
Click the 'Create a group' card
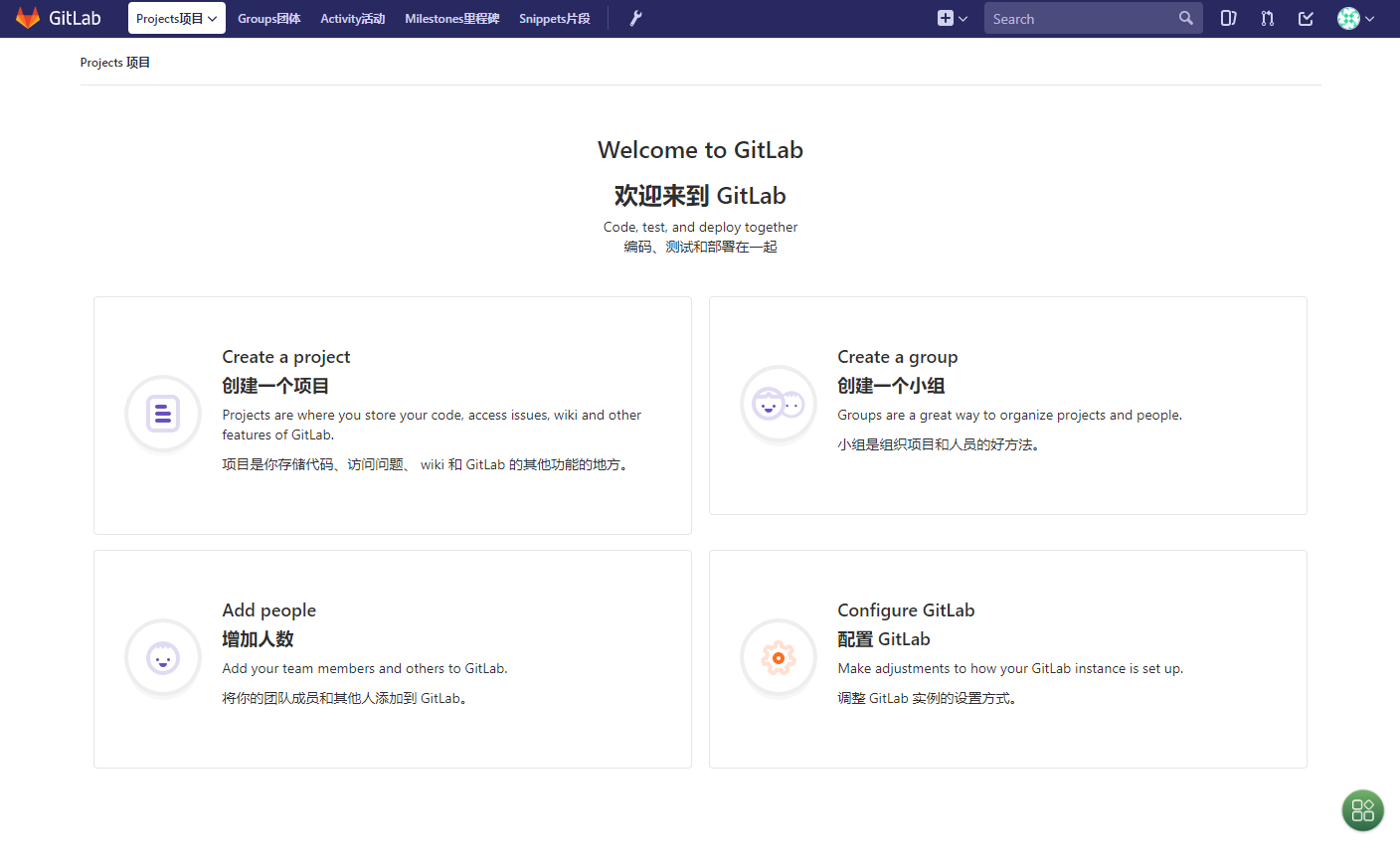coord(1007,405)
